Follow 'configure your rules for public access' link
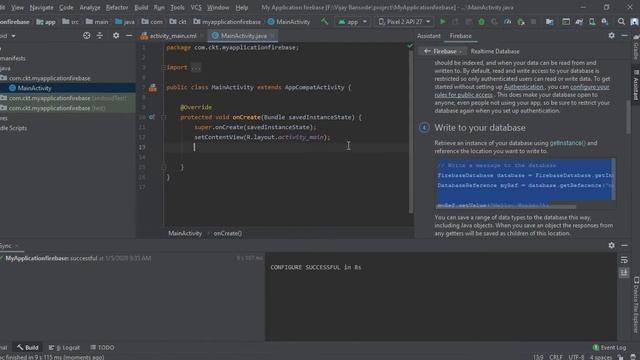This screenshot has width=640, height=360. (x=522, y=91)
